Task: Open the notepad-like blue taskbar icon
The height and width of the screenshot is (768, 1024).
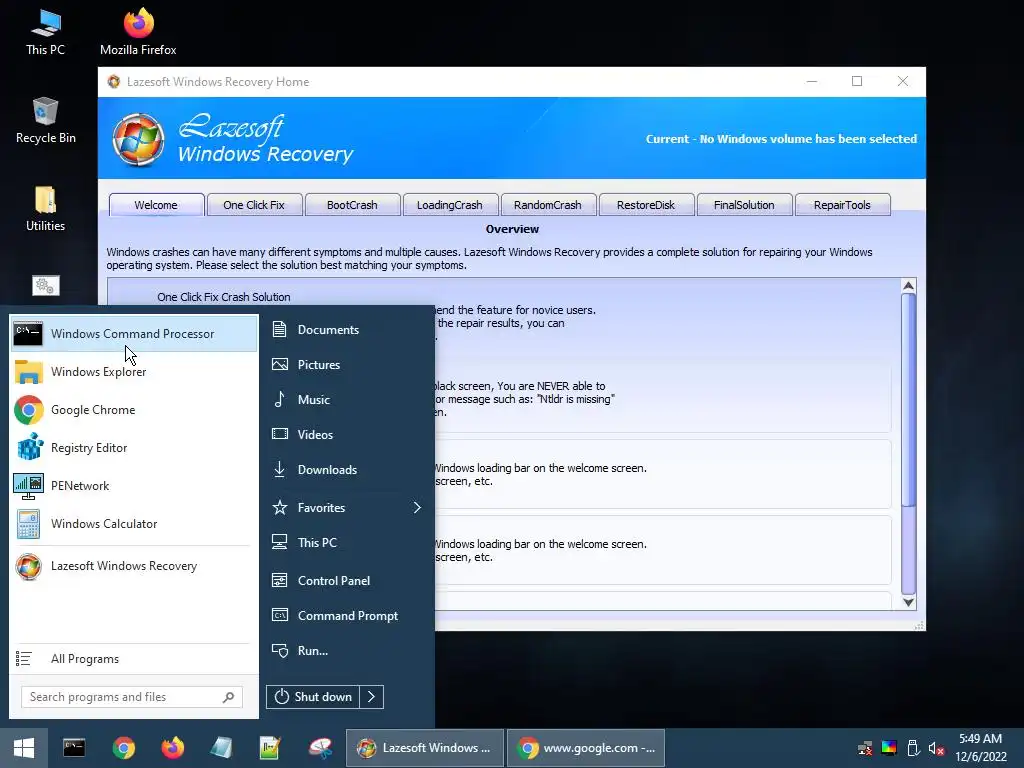Action: click(221, 748)
